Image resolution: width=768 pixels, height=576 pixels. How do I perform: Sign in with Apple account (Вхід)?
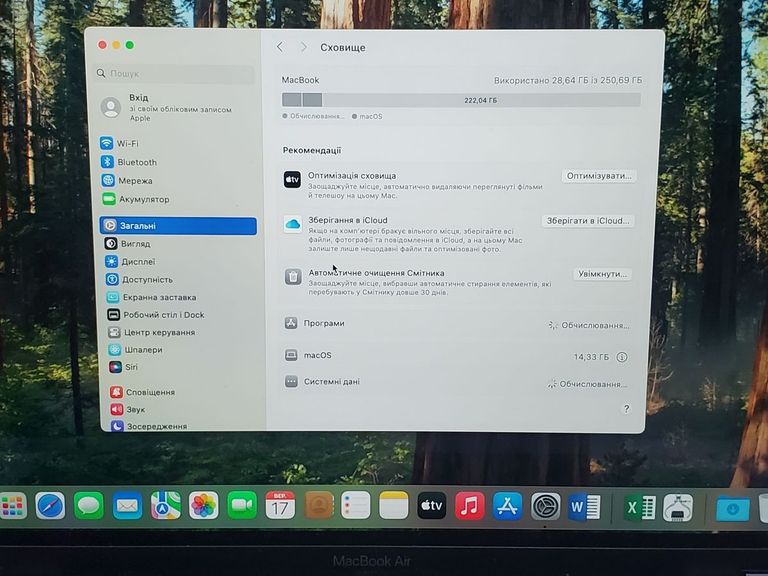coord(167,107)
